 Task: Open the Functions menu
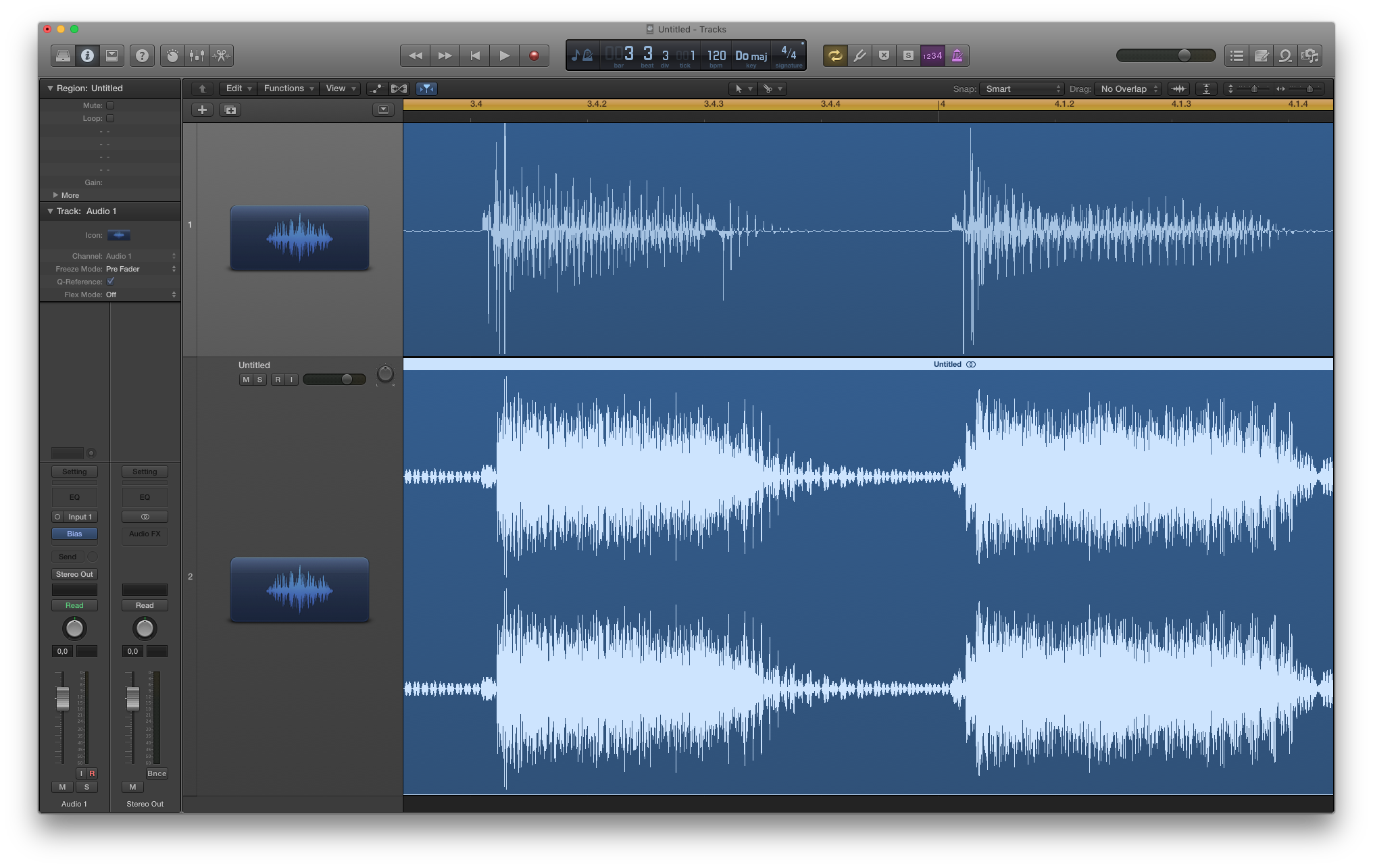289,88
